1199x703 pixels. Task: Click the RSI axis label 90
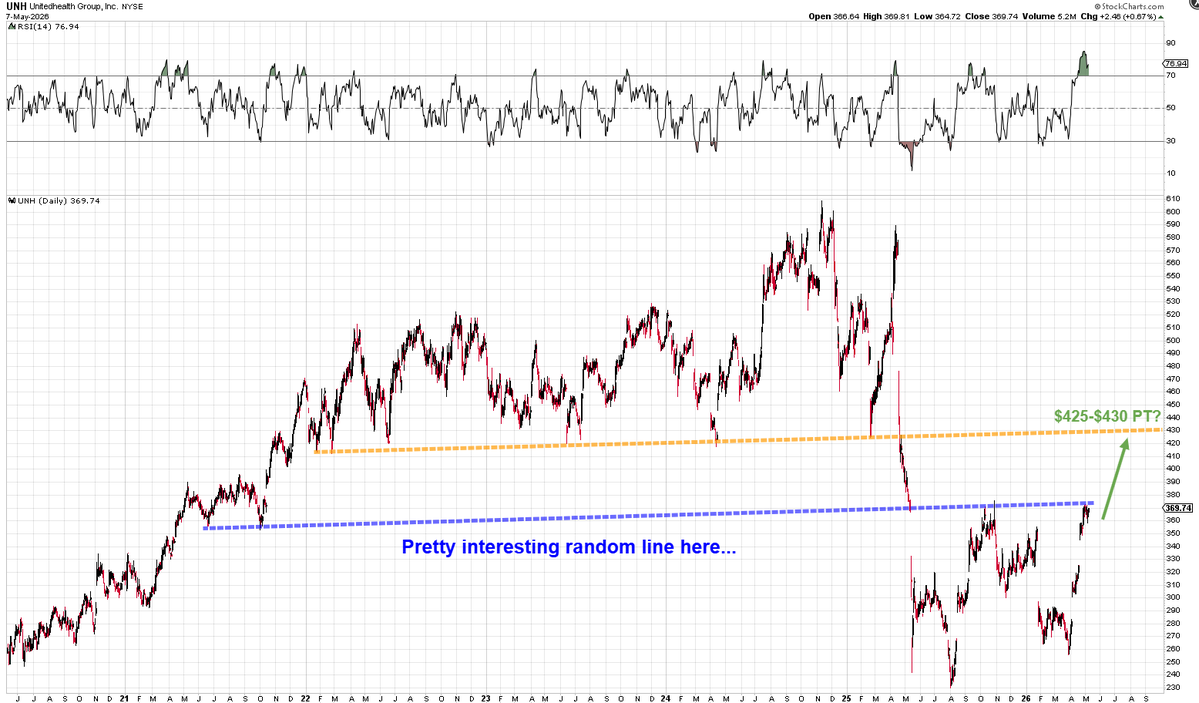point(1171,44)
